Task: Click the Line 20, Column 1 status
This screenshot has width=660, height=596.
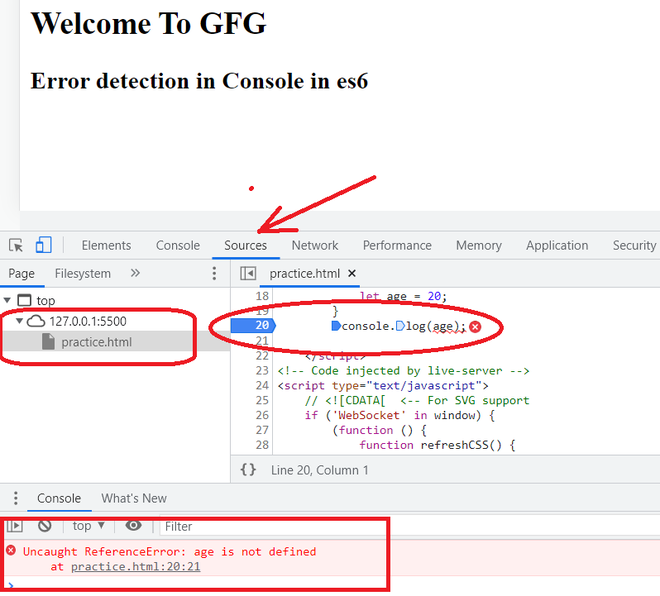Action: click(x=319, y=470)
